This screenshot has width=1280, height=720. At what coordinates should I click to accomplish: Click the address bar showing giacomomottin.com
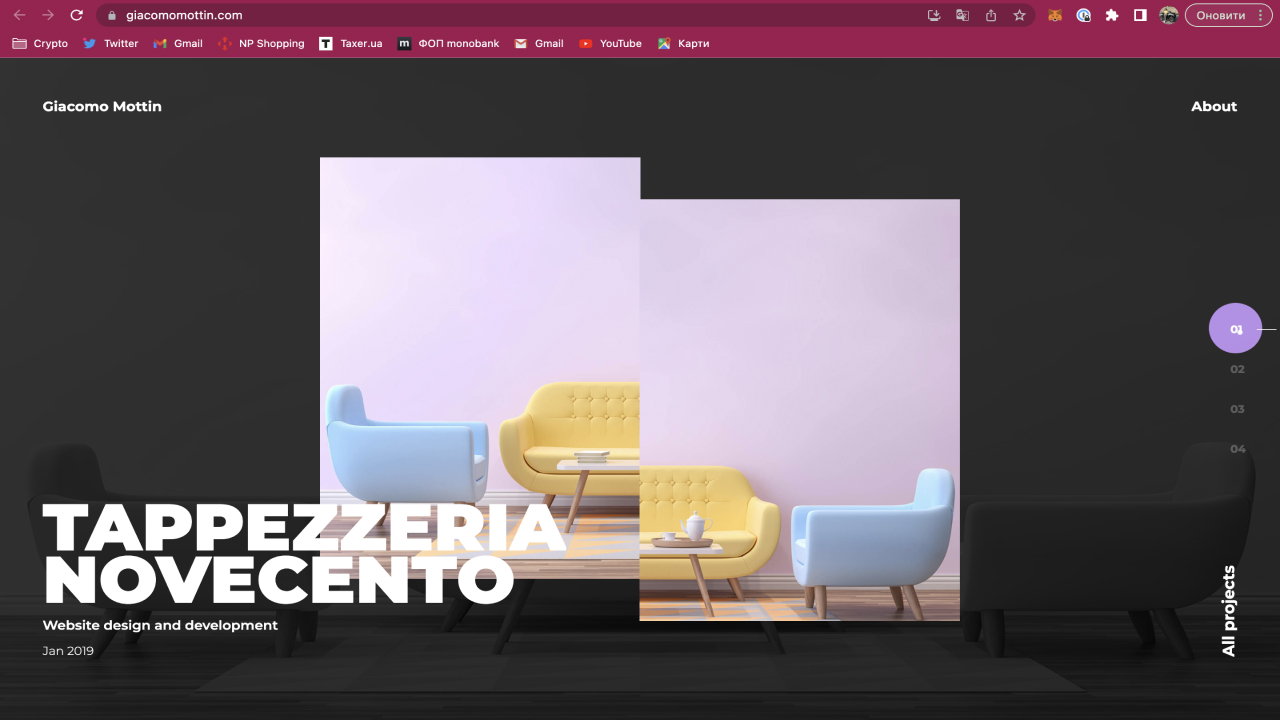[185, 15]
